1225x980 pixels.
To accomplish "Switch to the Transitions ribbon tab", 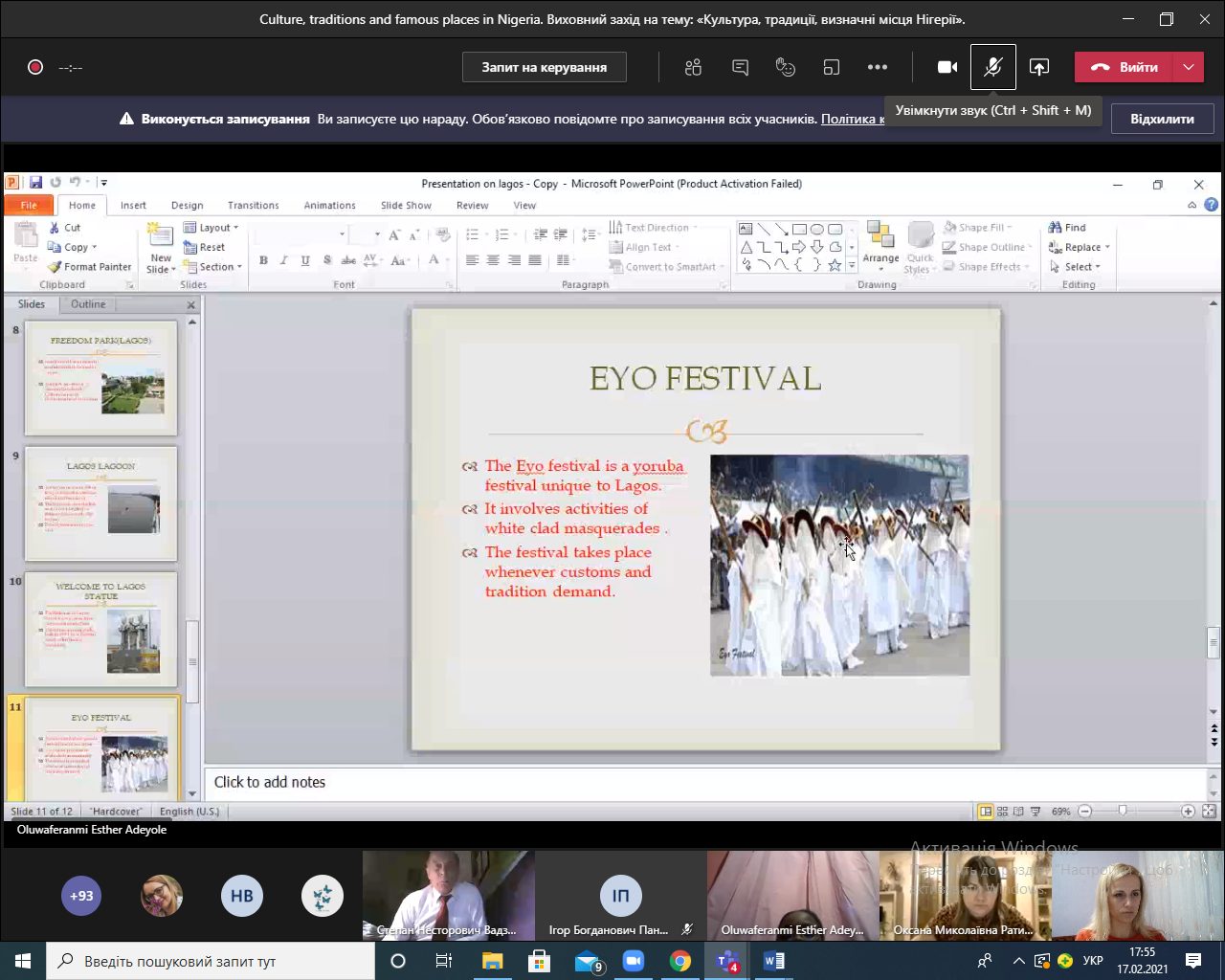I will [x=253, y=205].
